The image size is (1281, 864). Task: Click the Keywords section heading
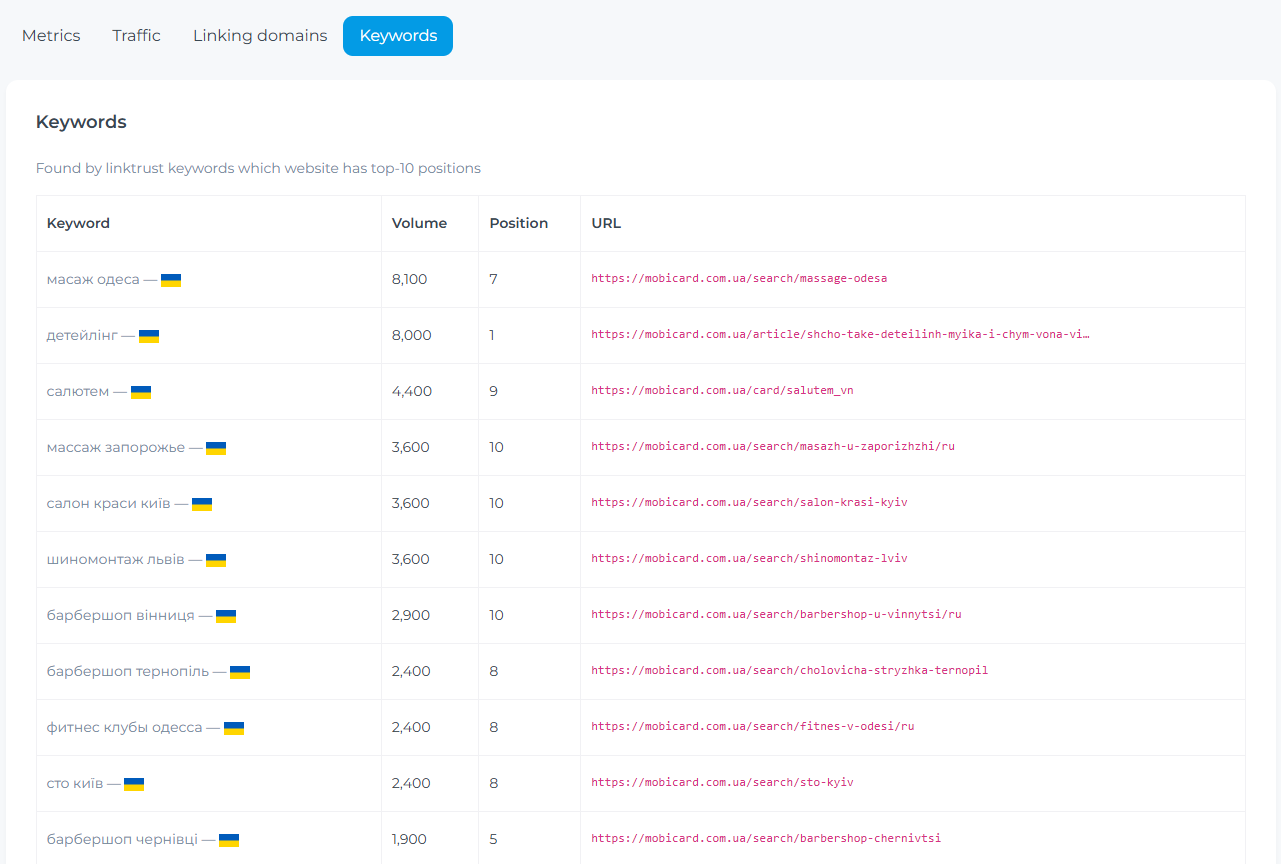81,123
